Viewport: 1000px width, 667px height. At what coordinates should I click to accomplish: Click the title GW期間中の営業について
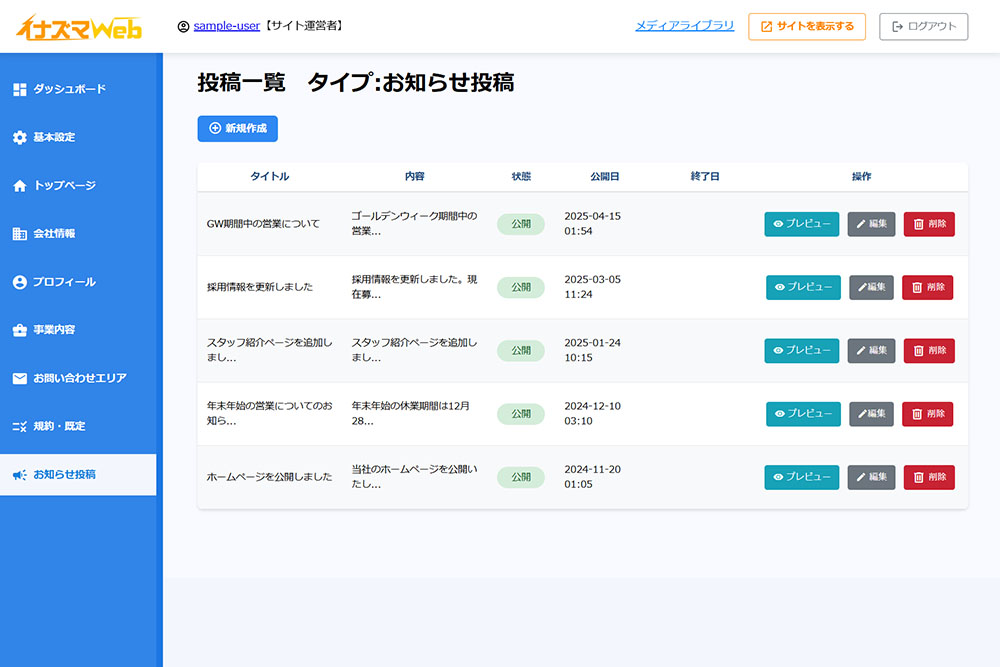click(263, 224)
